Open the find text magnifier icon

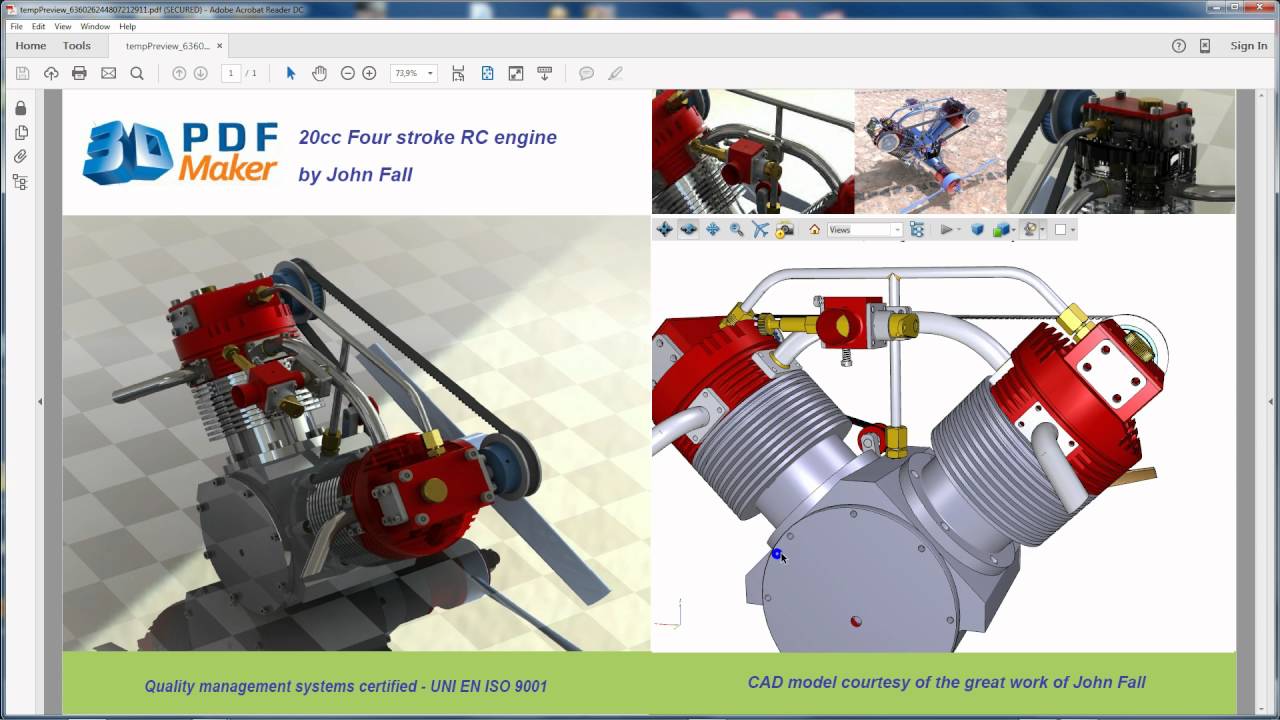coord(137,73)
